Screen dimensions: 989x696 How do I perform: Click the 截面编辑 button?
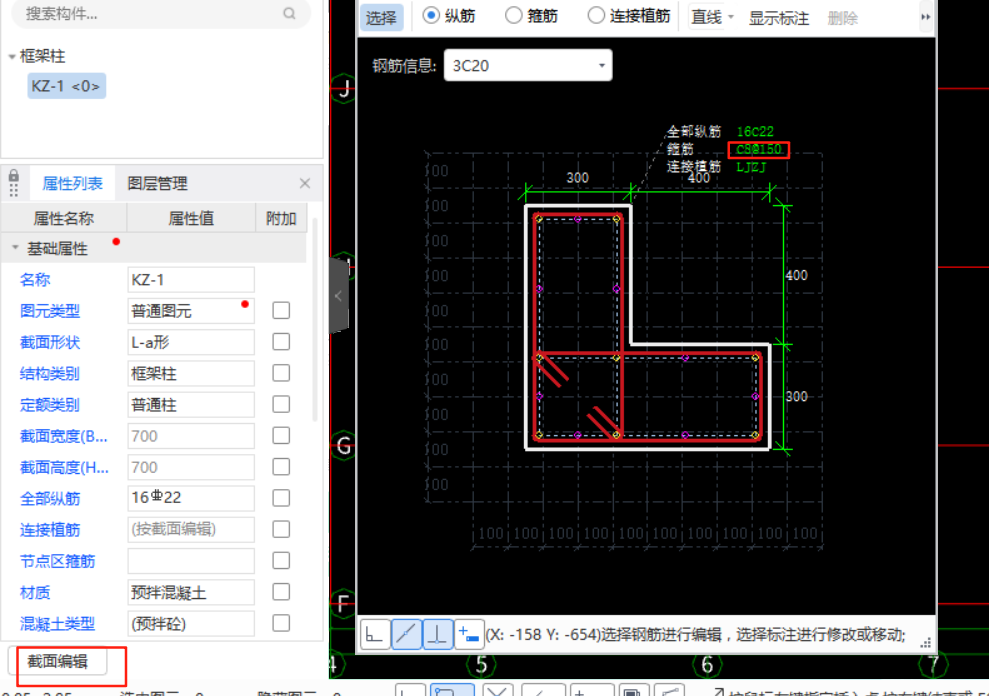[x=57, y=661]
